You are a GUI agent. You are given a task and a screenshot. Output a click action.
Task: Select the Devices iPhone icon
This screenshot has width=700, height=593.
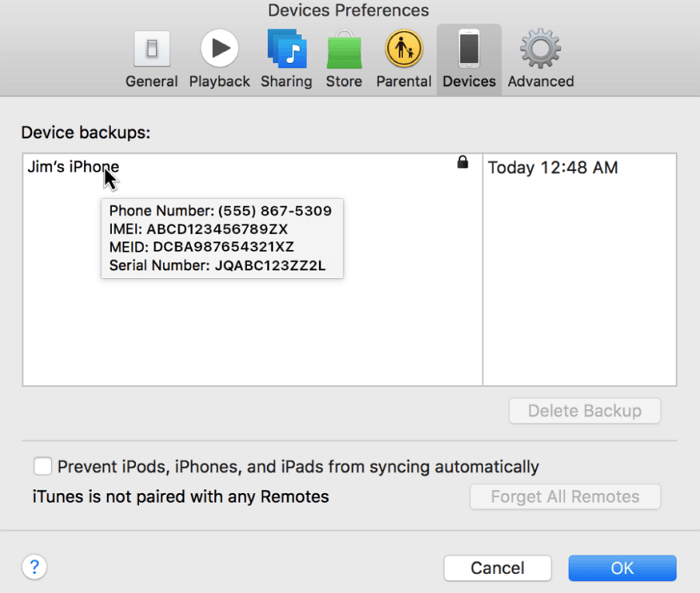point(469,49)
